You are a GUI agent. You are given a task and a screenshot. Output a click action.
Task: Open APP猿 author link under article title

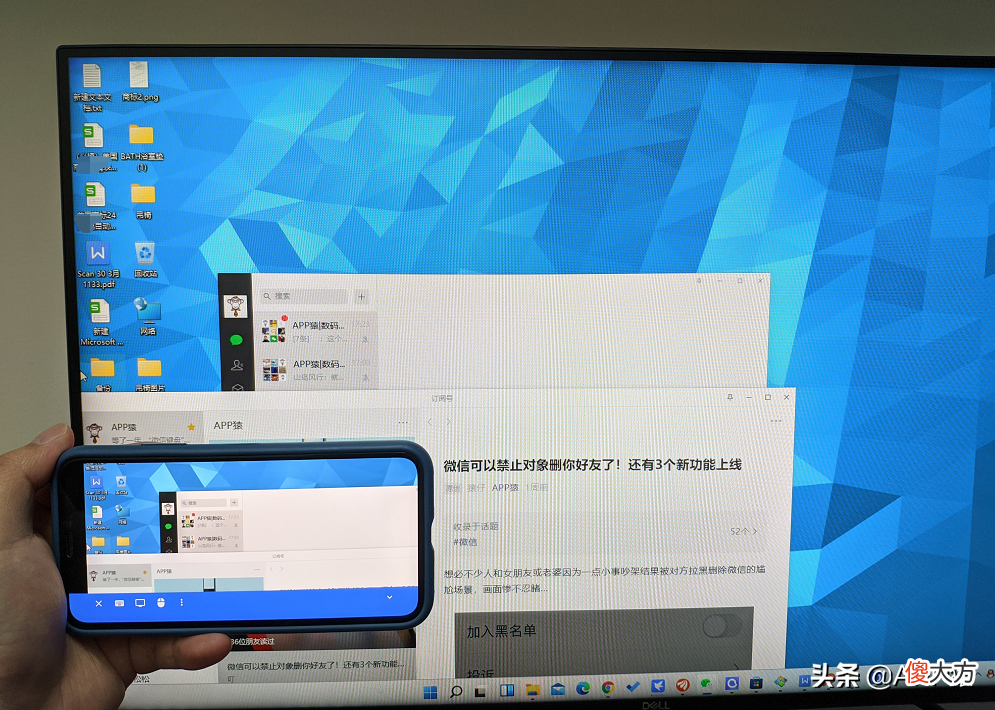coord(505,487)
